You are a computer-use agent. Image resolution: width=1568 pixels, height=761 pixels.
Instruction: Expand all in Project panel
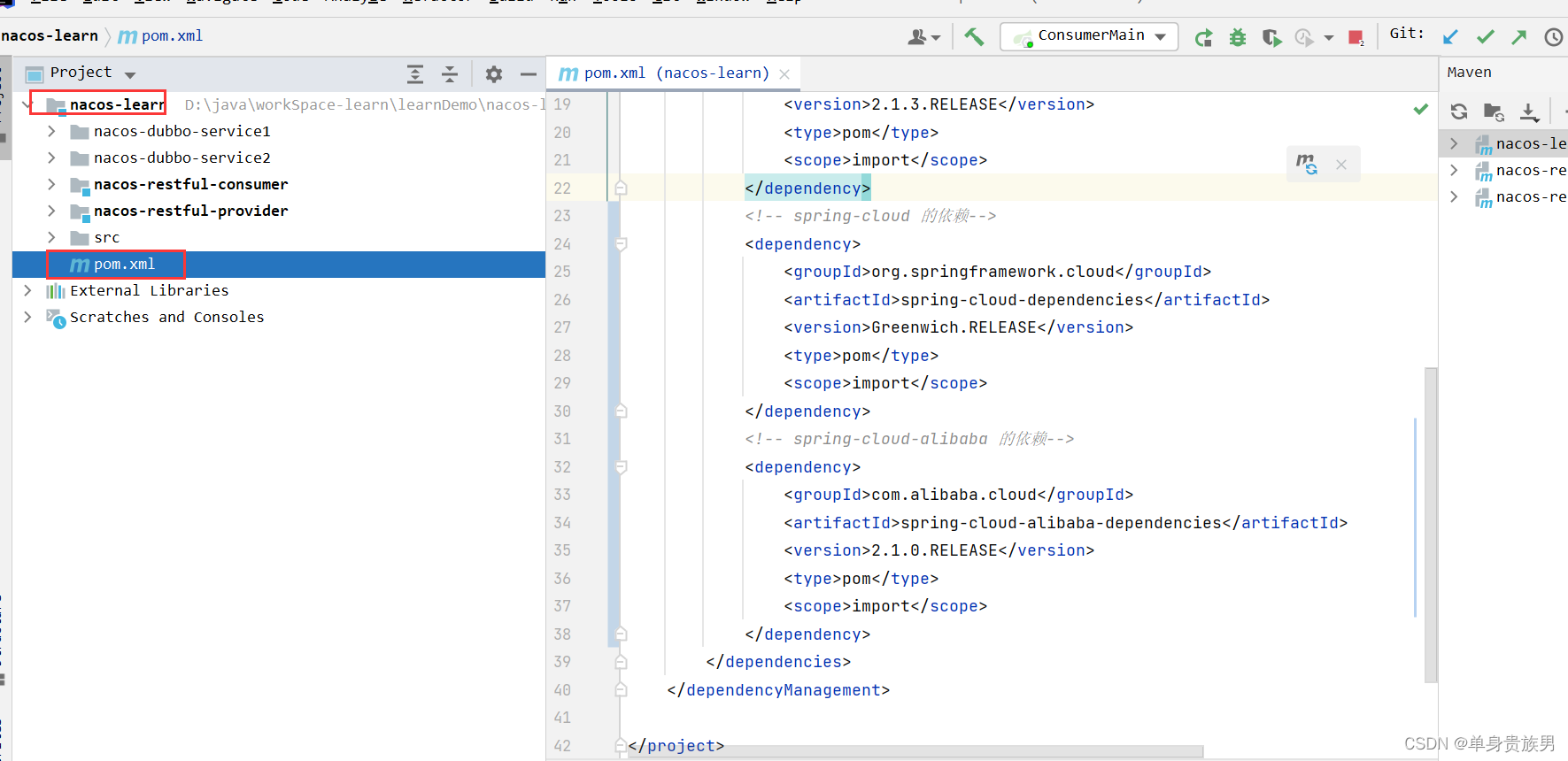click(x=415, y=74)
